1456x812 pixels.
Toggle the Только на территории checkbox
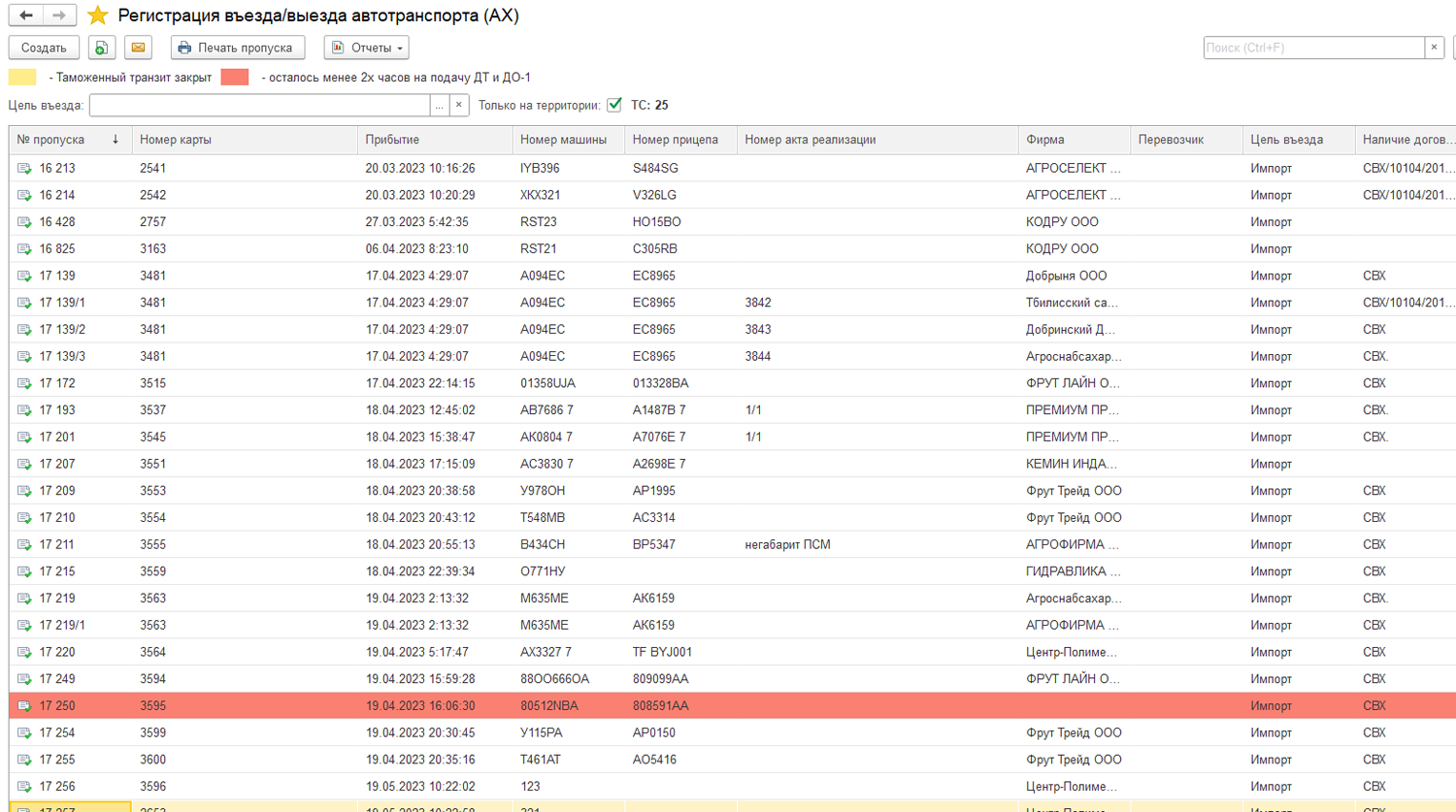tap(614, 105)
